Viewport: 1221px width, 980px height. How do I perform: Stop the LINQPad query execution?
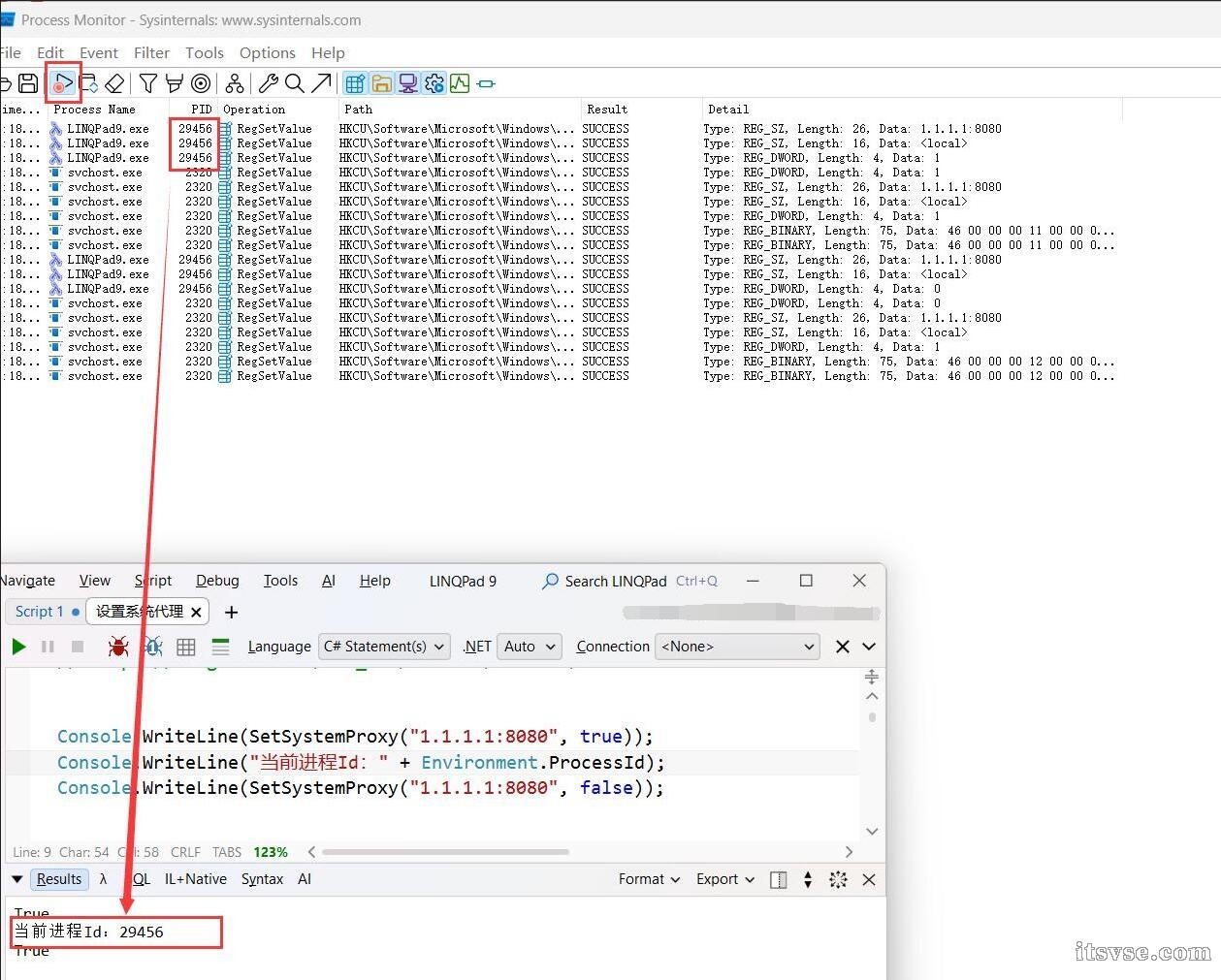78,647
